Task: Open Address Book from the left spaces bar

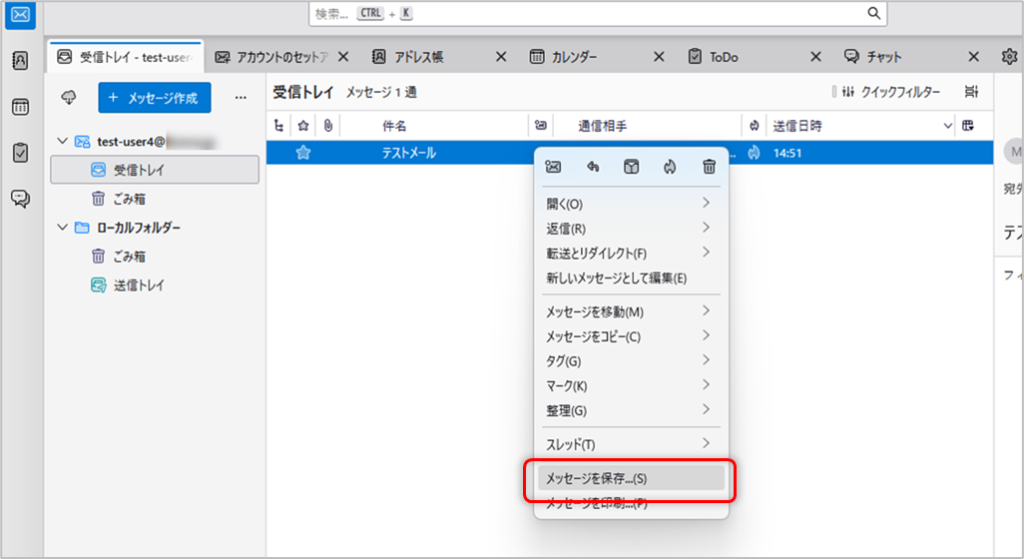Action: click(20, 61)
